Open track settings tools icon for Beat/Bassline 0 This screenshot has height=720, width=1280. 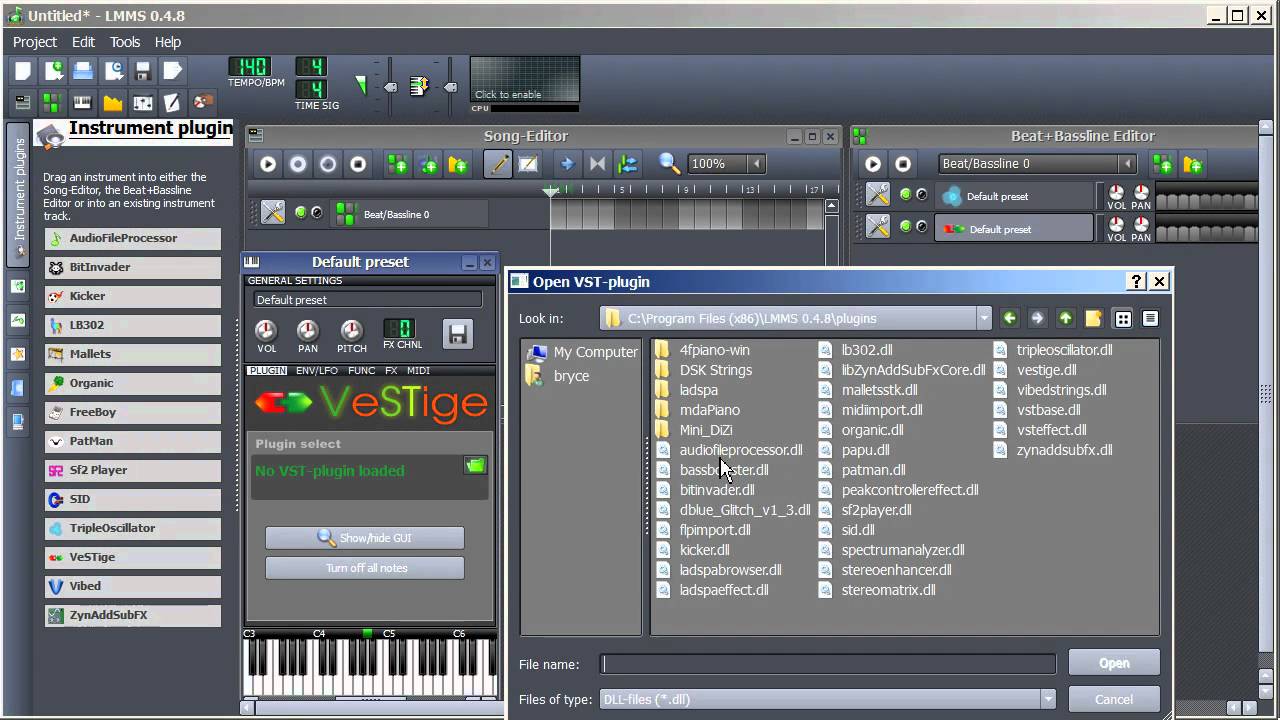point(273,213)
